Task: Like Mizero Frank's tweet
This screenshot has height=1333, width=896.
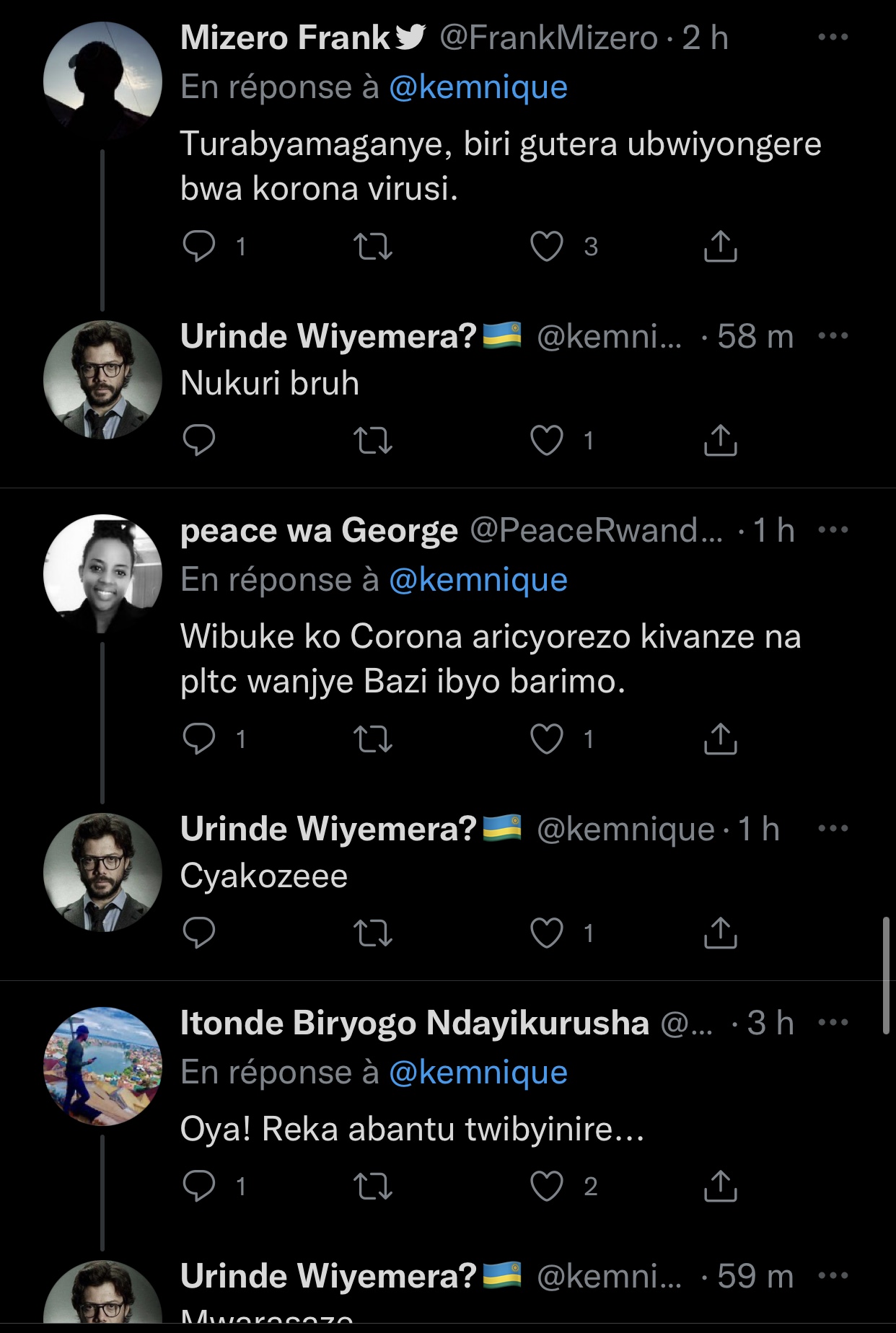Action: pyautogui.click(x=547, y=247)
